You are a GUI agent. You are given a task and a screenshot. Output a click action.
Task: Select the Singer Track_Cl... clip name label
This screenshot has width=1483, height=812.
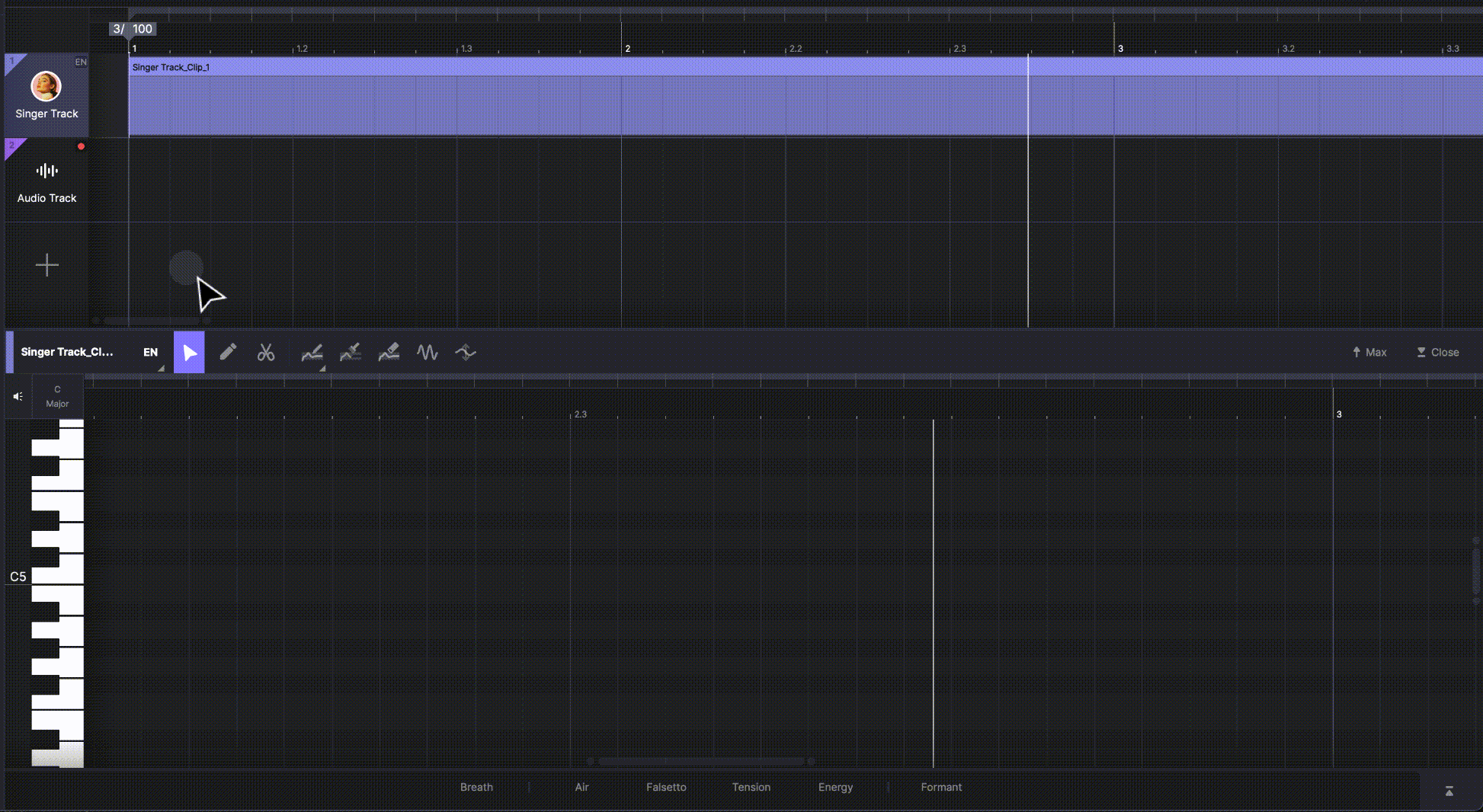[x=67, y=352]
